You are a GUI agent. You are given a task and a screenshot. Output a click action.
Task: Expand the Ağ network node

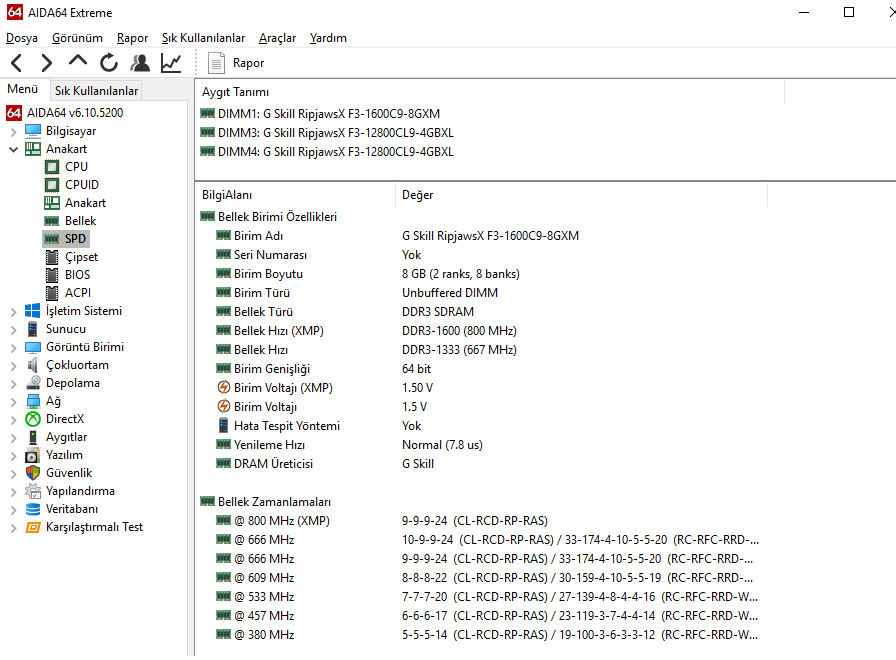pyautogui.click(x=14, y=402)
